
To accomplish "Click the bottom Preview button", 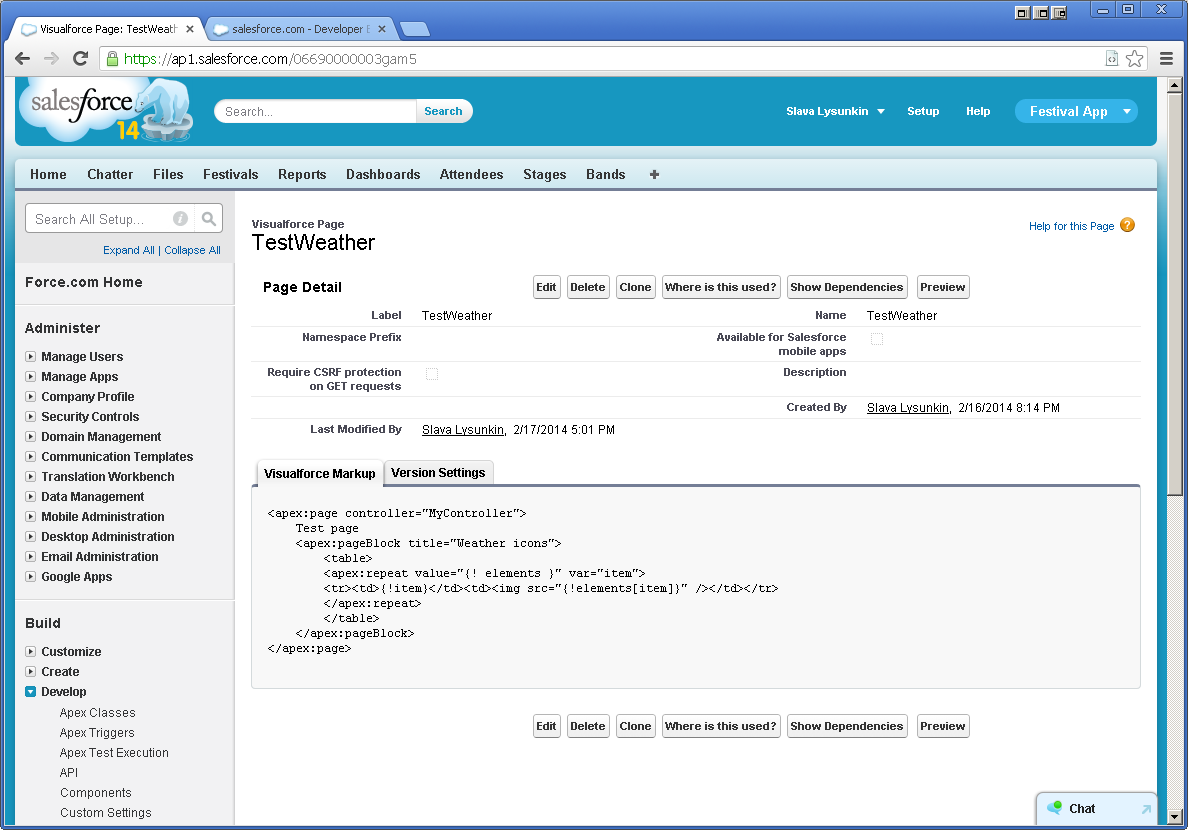I will (x=943, y=726).
